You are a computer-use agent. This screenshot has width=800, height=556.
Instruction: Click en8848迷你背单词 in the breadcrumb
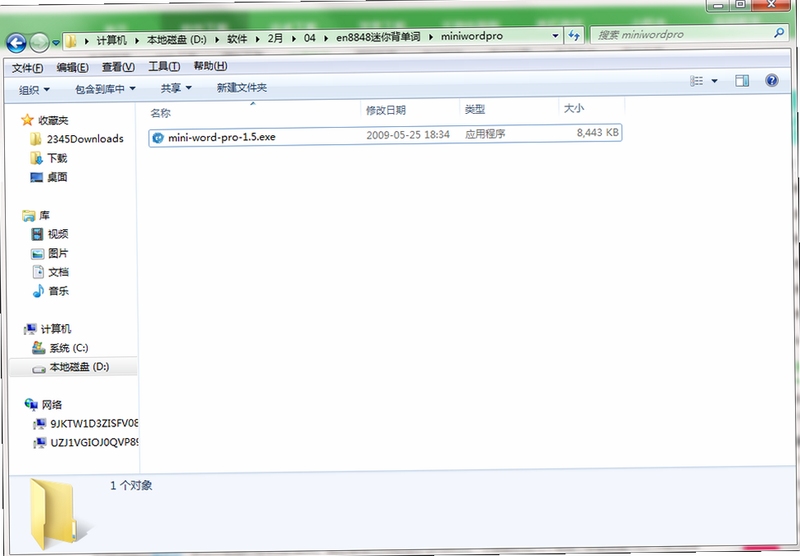click(x=378, y=37)
